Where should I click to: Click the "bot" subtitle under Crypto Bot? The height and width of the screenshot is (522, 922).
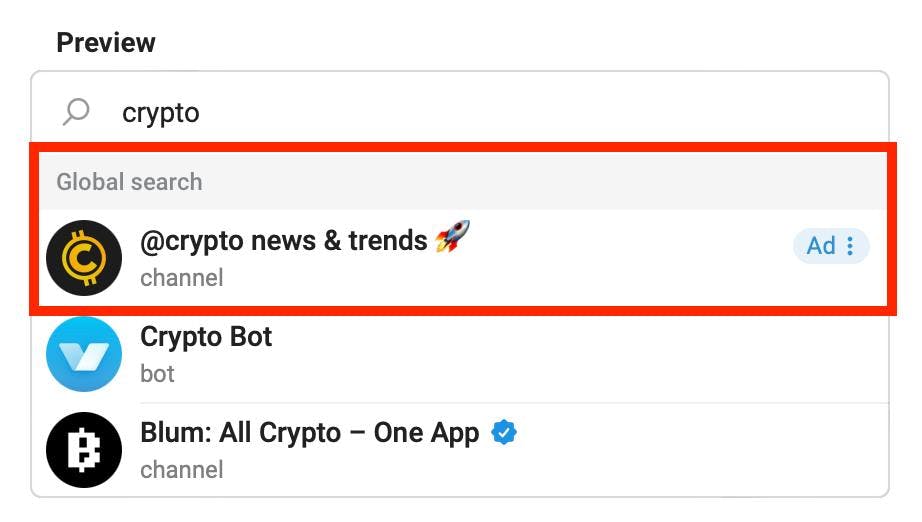point(157,374)
